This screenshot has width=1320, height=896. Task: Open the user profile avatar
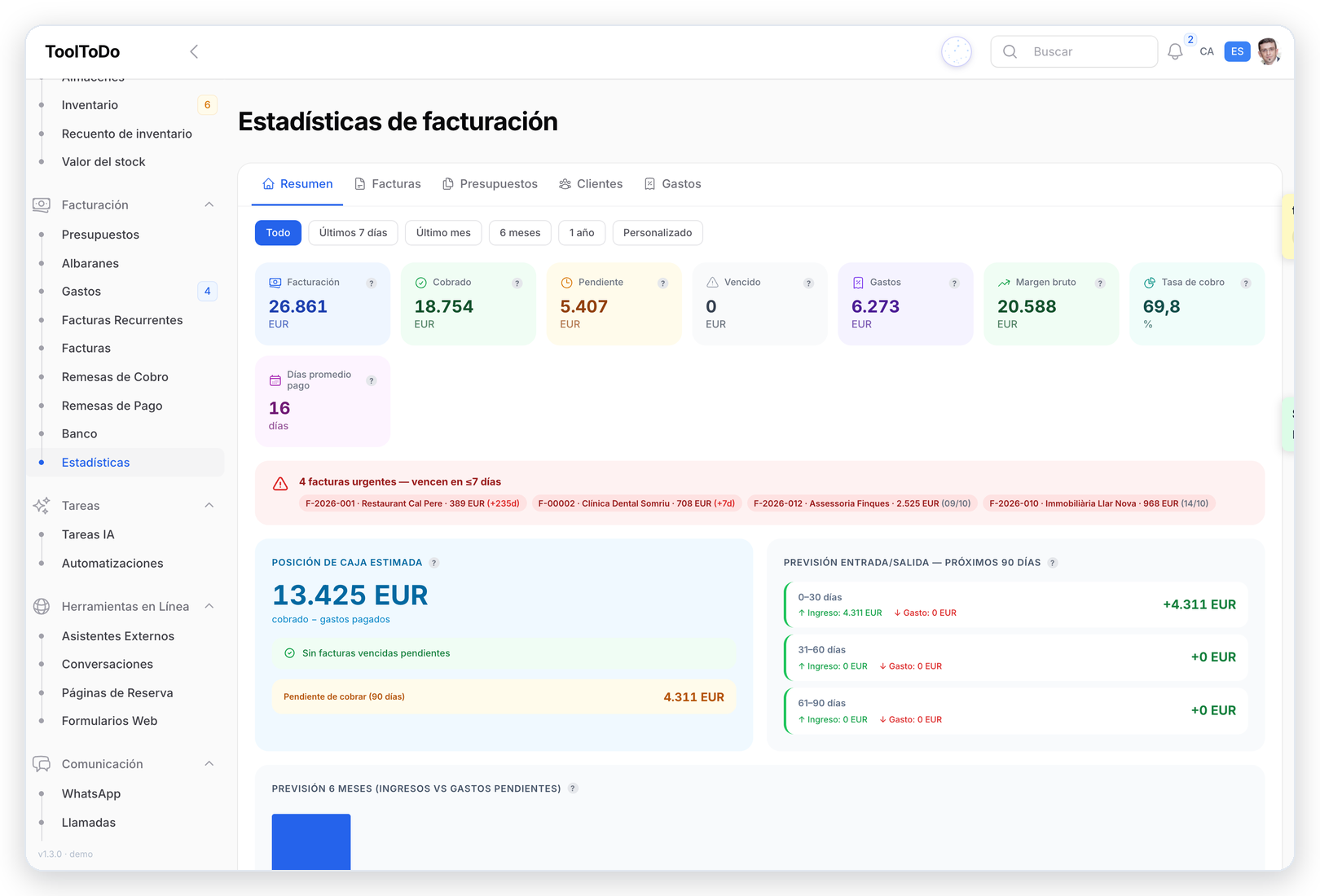point(1269,51)
